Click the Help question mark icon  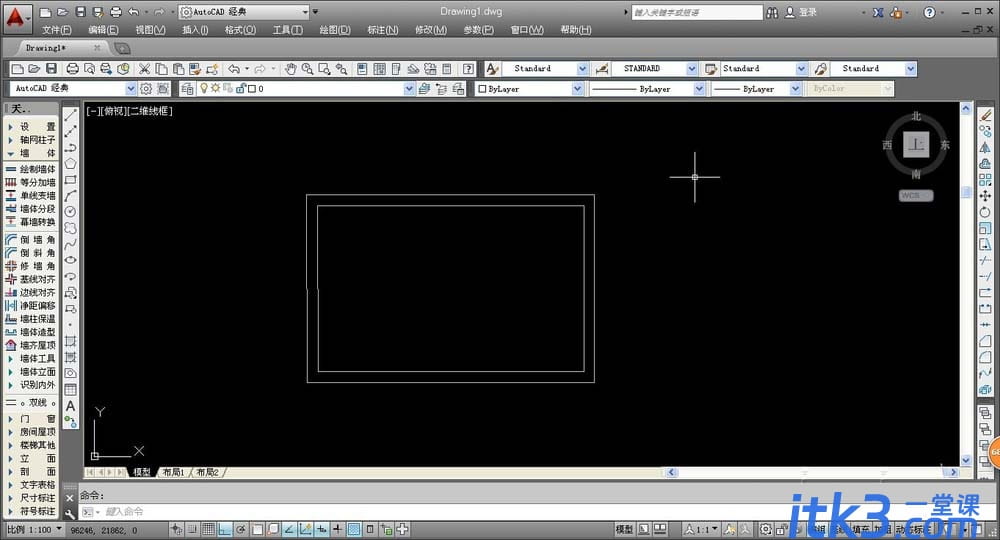coord(469,69)
